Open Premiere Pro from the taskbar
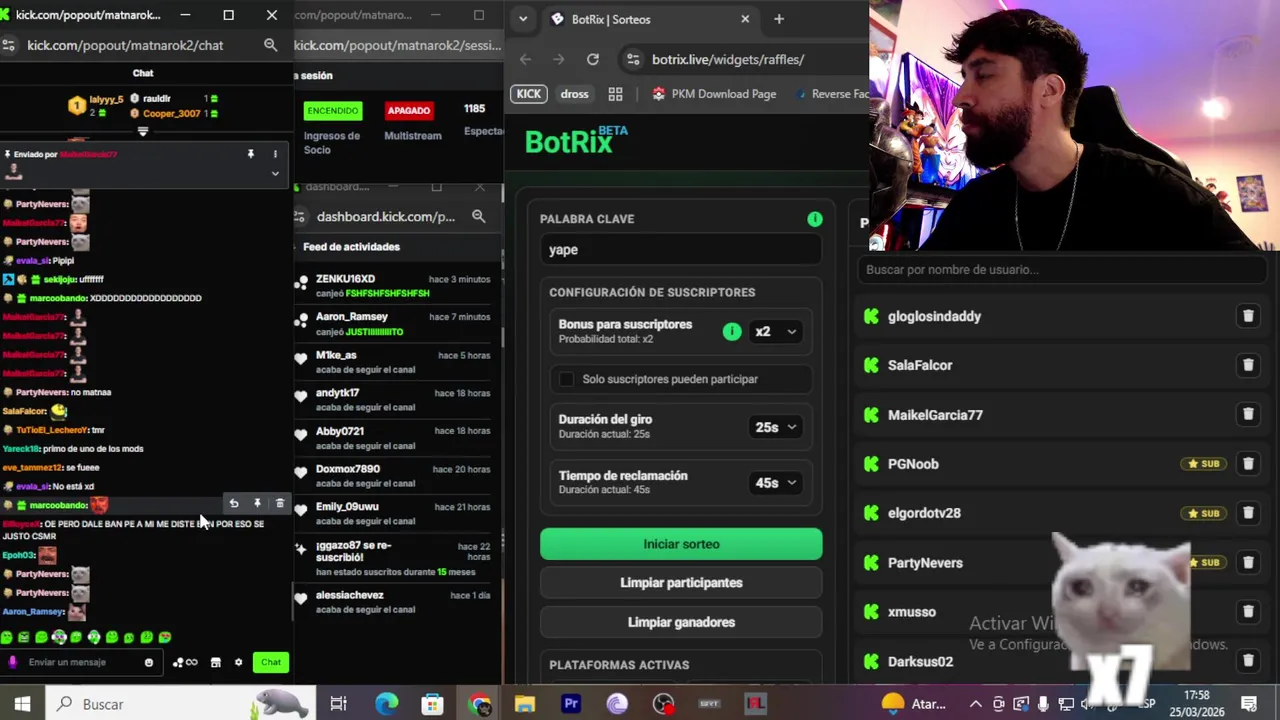 point(571,704)
